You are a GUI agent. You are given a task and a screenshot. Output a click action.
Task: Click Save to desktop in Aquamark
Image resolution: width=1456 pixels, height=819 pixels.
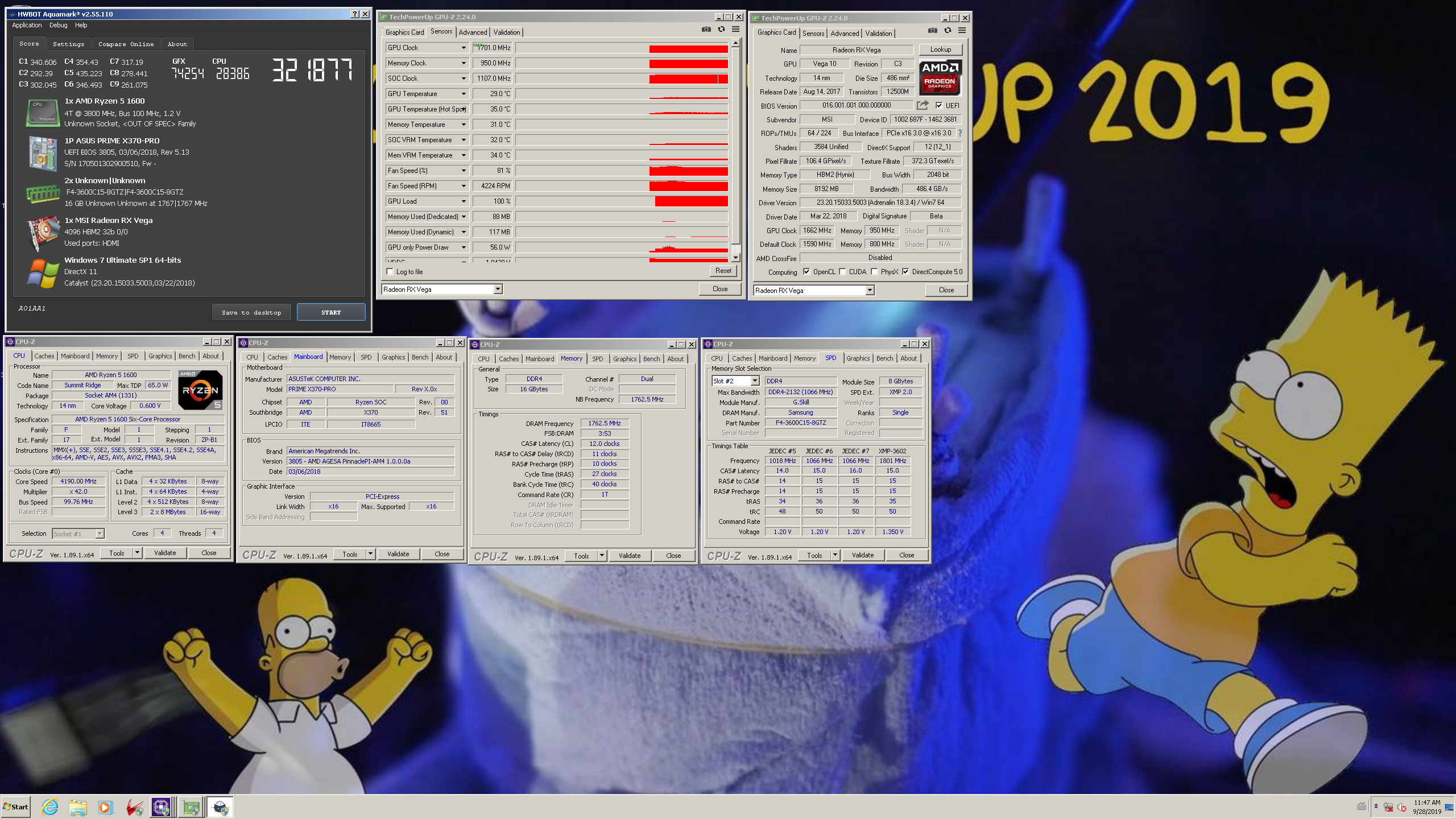[x=251, y=312]
